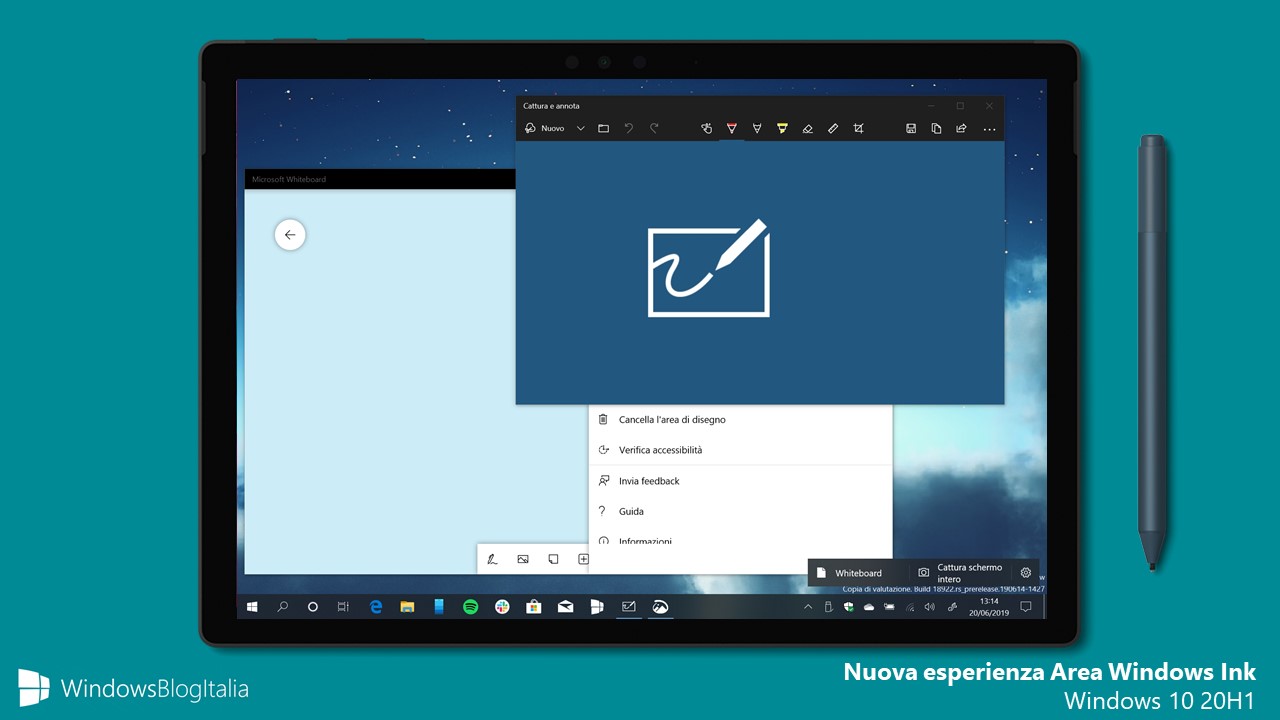1280x720 pixels.
Task: Copy the snip to clipboard
Action: point(936,128)
